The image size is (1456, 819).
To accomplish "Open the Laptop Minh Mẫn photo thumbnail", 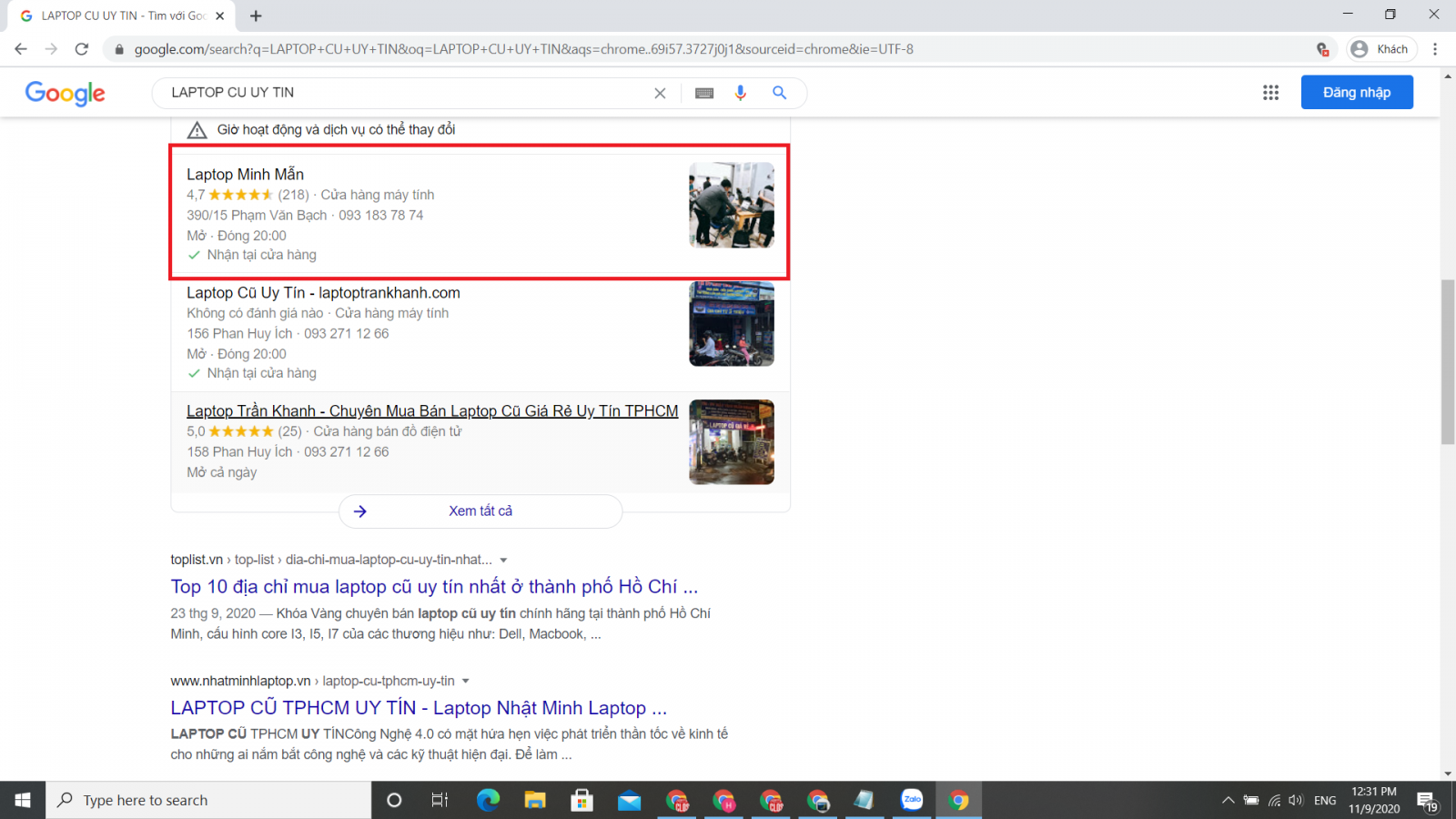I will tap(732, 205).
